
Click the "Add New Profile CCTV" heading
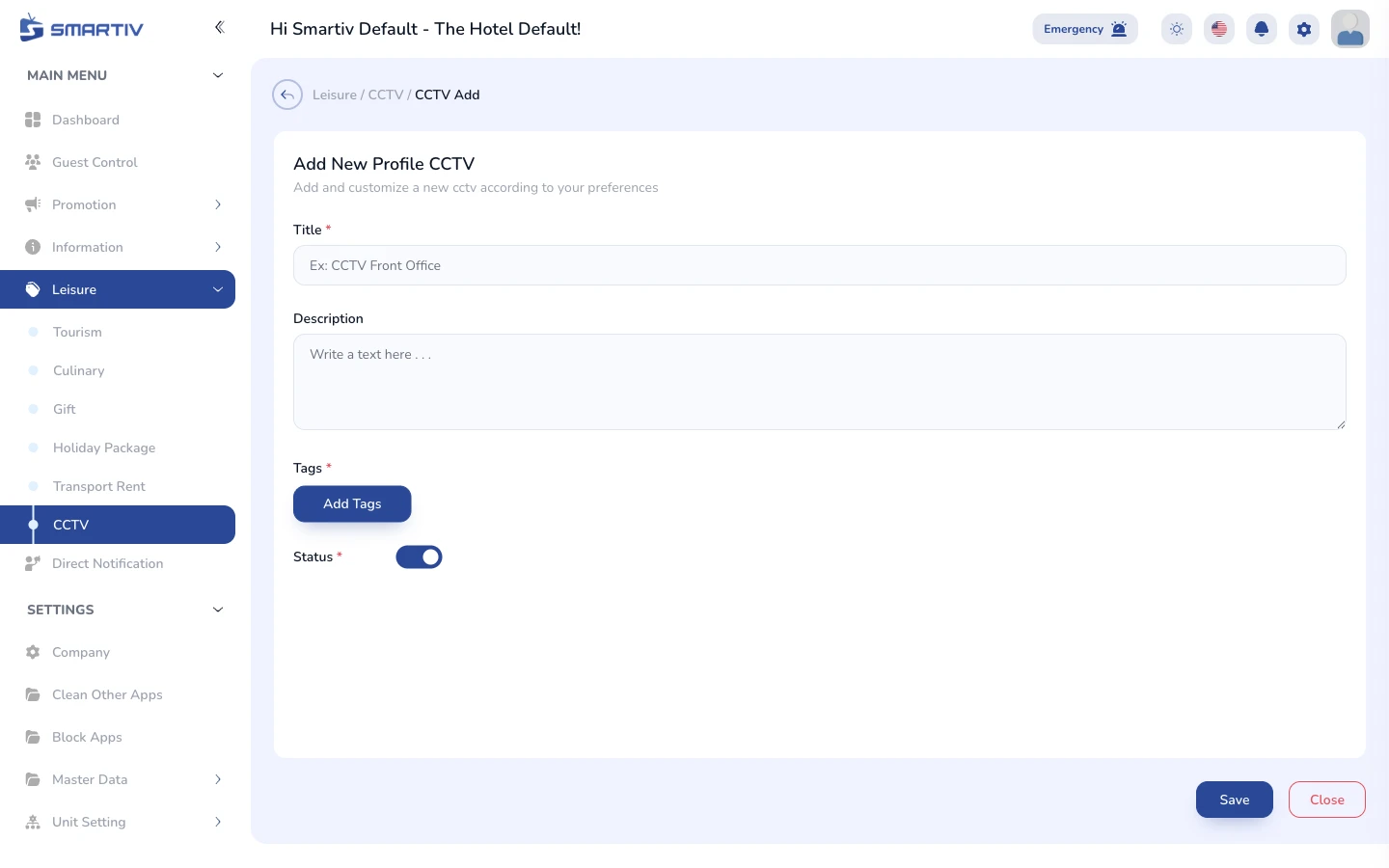(384, 164)
